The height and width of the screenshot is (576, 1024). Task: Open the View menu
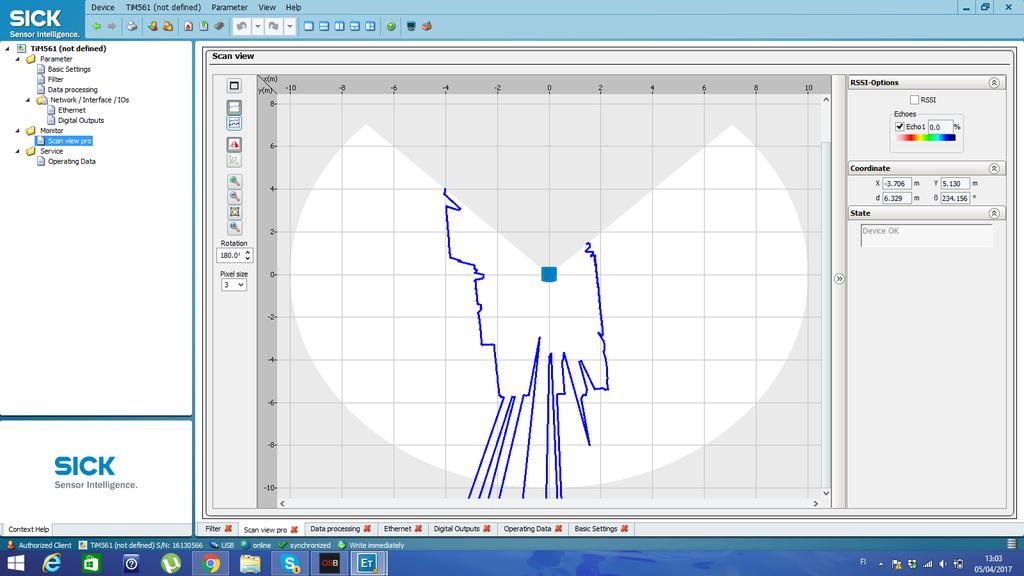pyautogui.click(x=266, y=7)
